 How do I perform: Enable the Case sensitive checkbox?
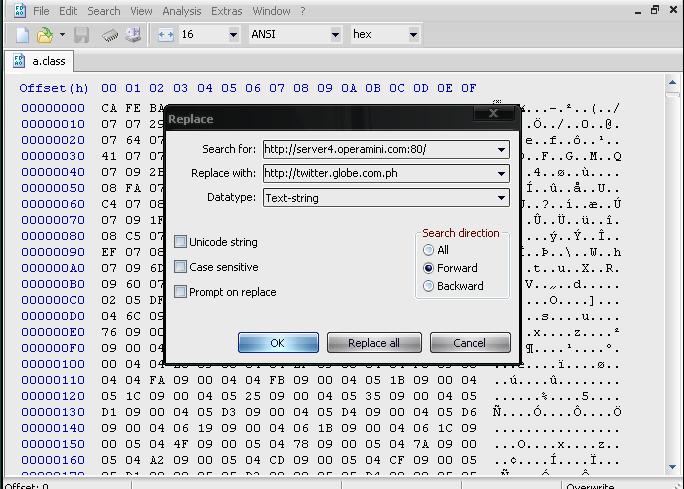click(180, 267)
